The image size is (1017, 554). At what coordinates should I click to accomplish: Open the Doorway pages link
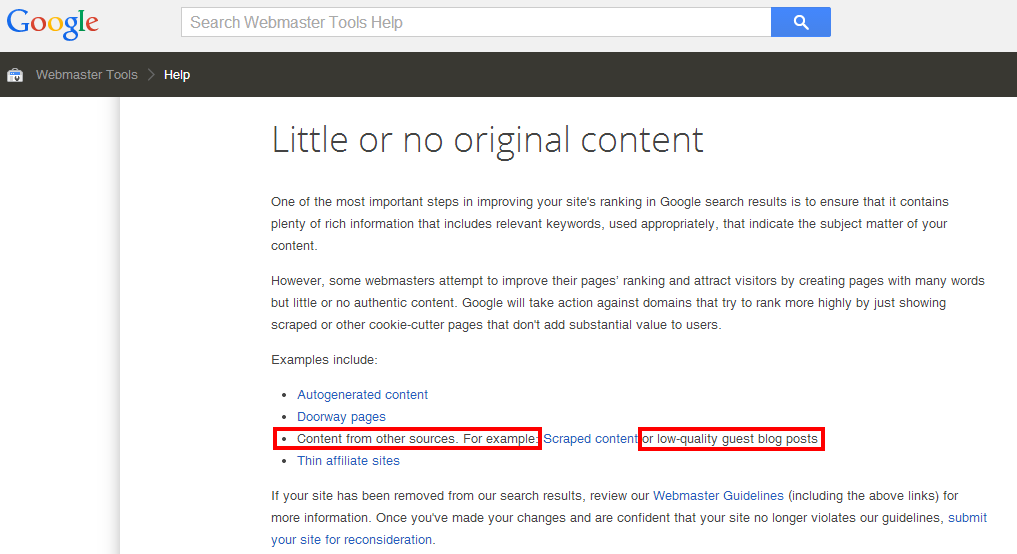pos(341,417)
